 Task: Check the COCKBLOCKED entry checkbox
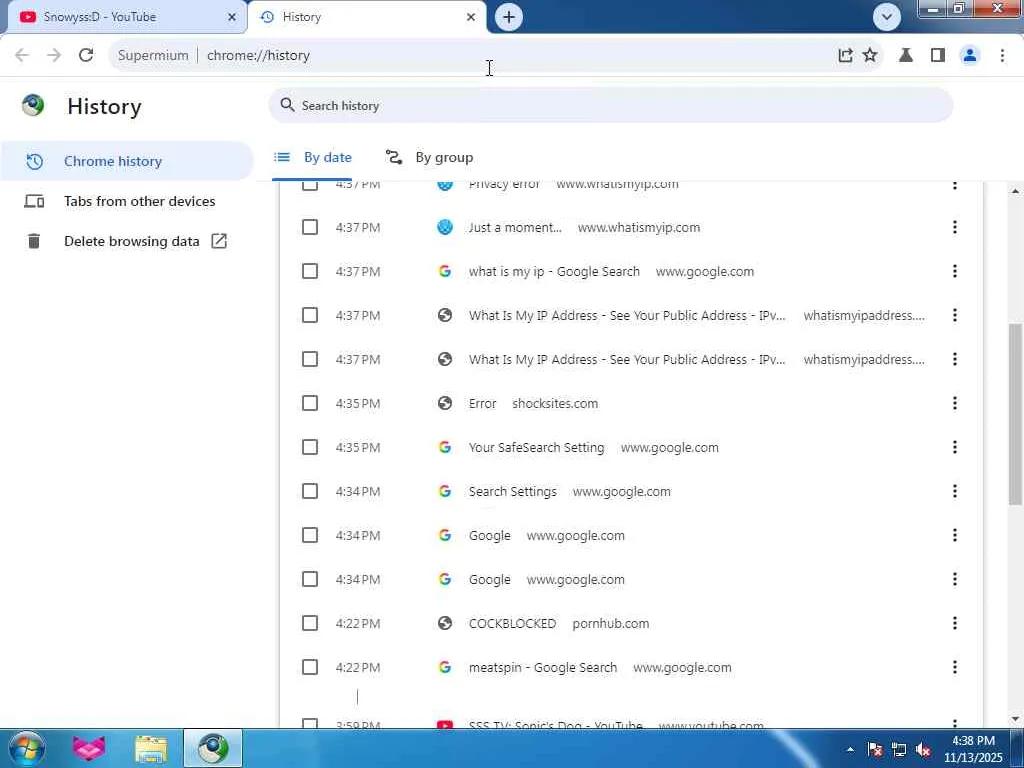[310, 623]
